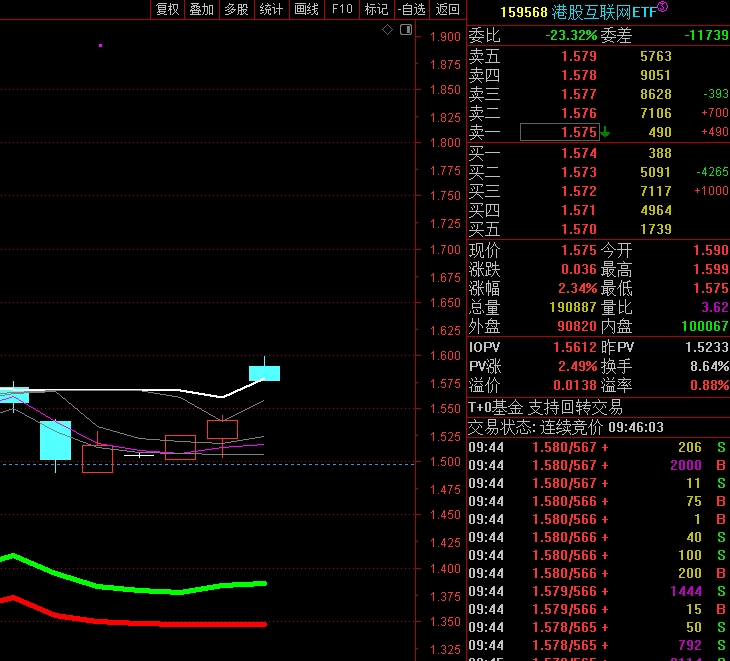This screenshot has width=730, height=661.
Task: Click the 最高 value 1.599
Action: pyautogui.click(x=710, y=270)
